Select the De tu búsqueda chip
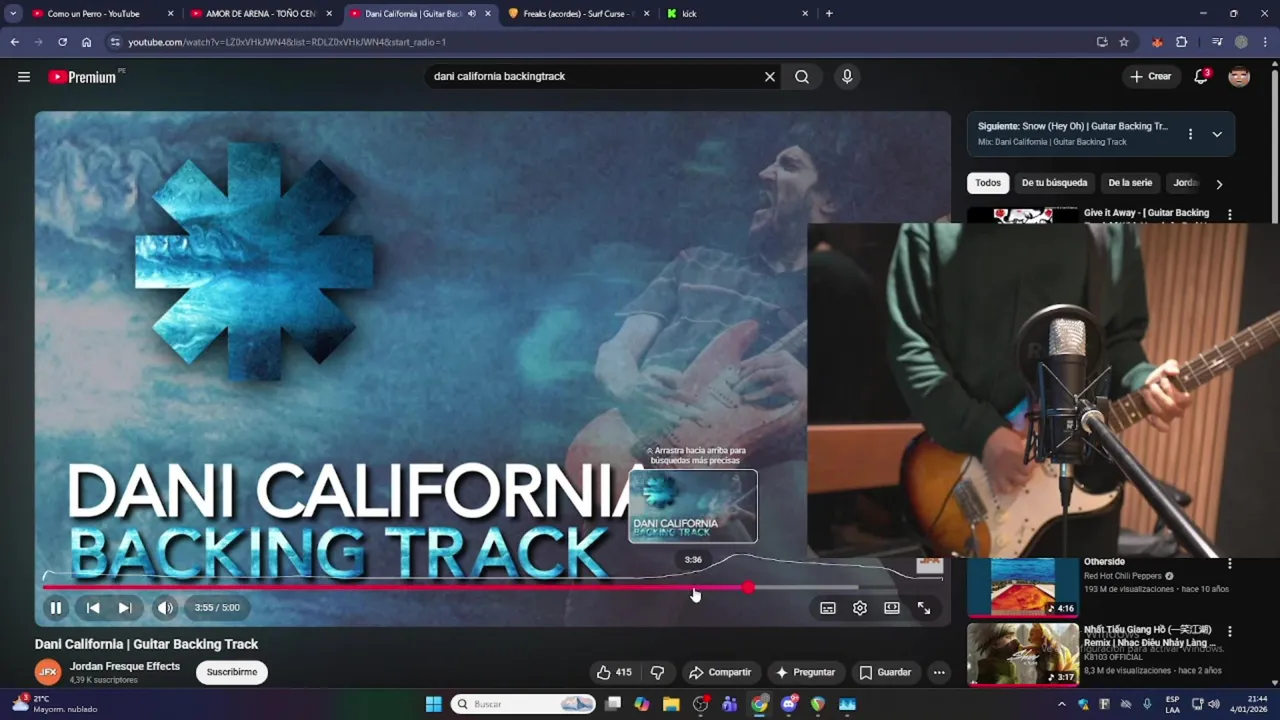The image size is (1280, 720). click(1054, 183)
